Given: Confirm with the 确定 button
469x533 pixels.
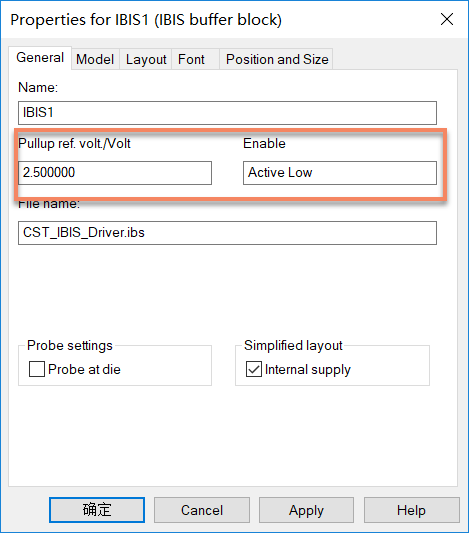Looking at the screenshot, I should pos(97,510).
